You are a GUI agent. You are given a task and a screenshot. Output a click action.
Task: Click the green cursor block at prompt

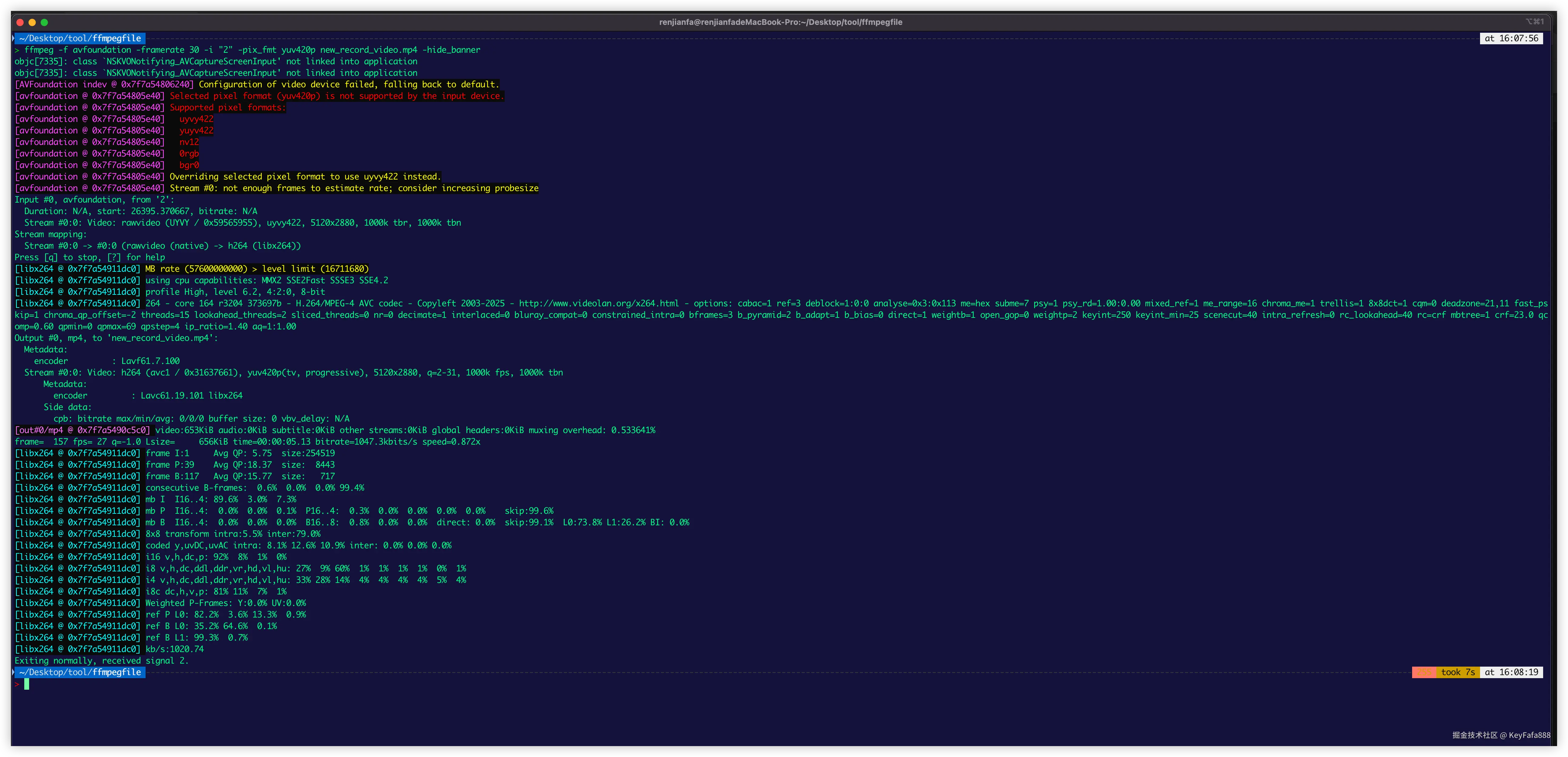(x=27, y=684)
